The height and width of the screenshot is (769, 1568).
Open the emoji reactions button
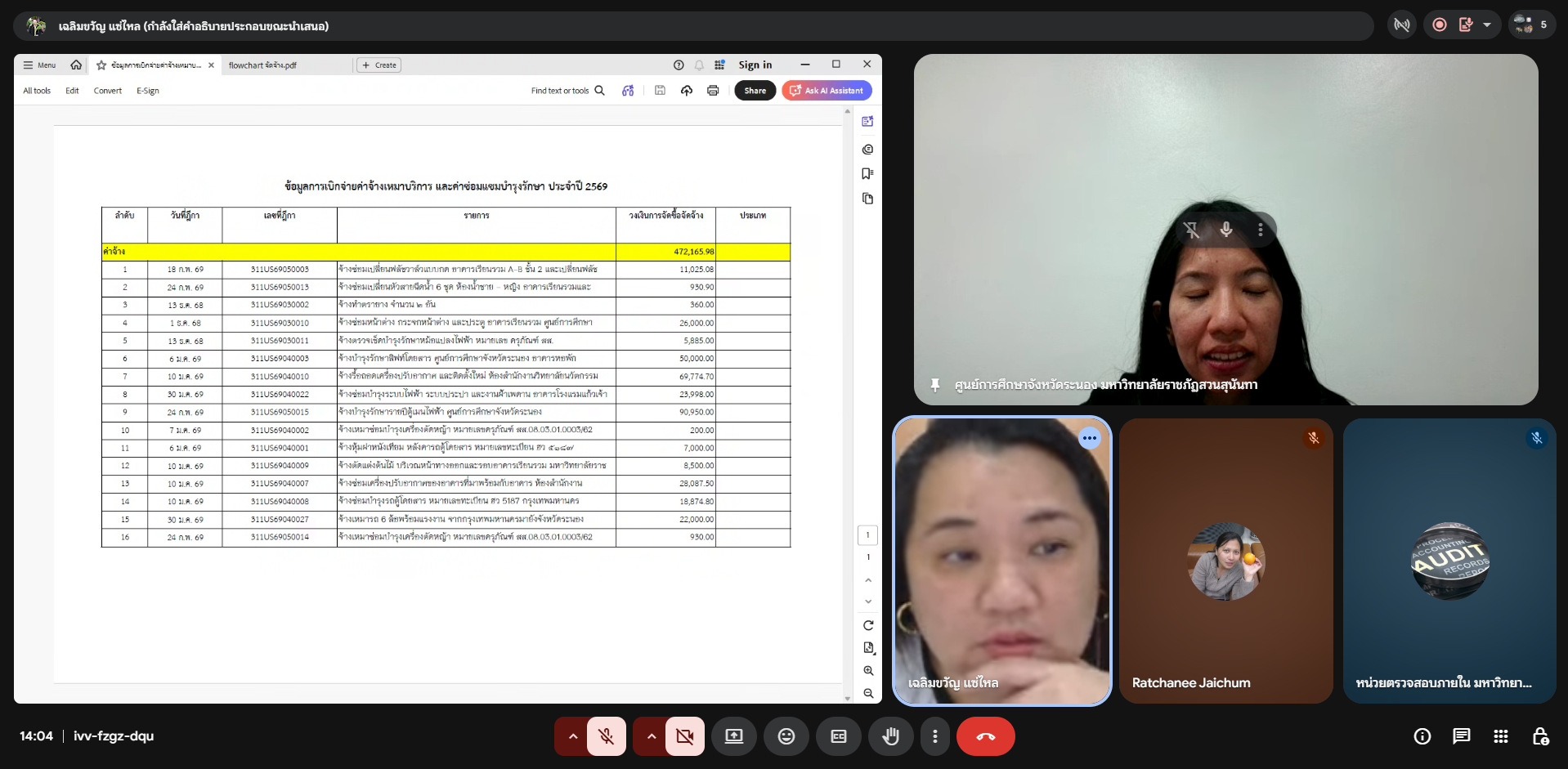point(786,736)
